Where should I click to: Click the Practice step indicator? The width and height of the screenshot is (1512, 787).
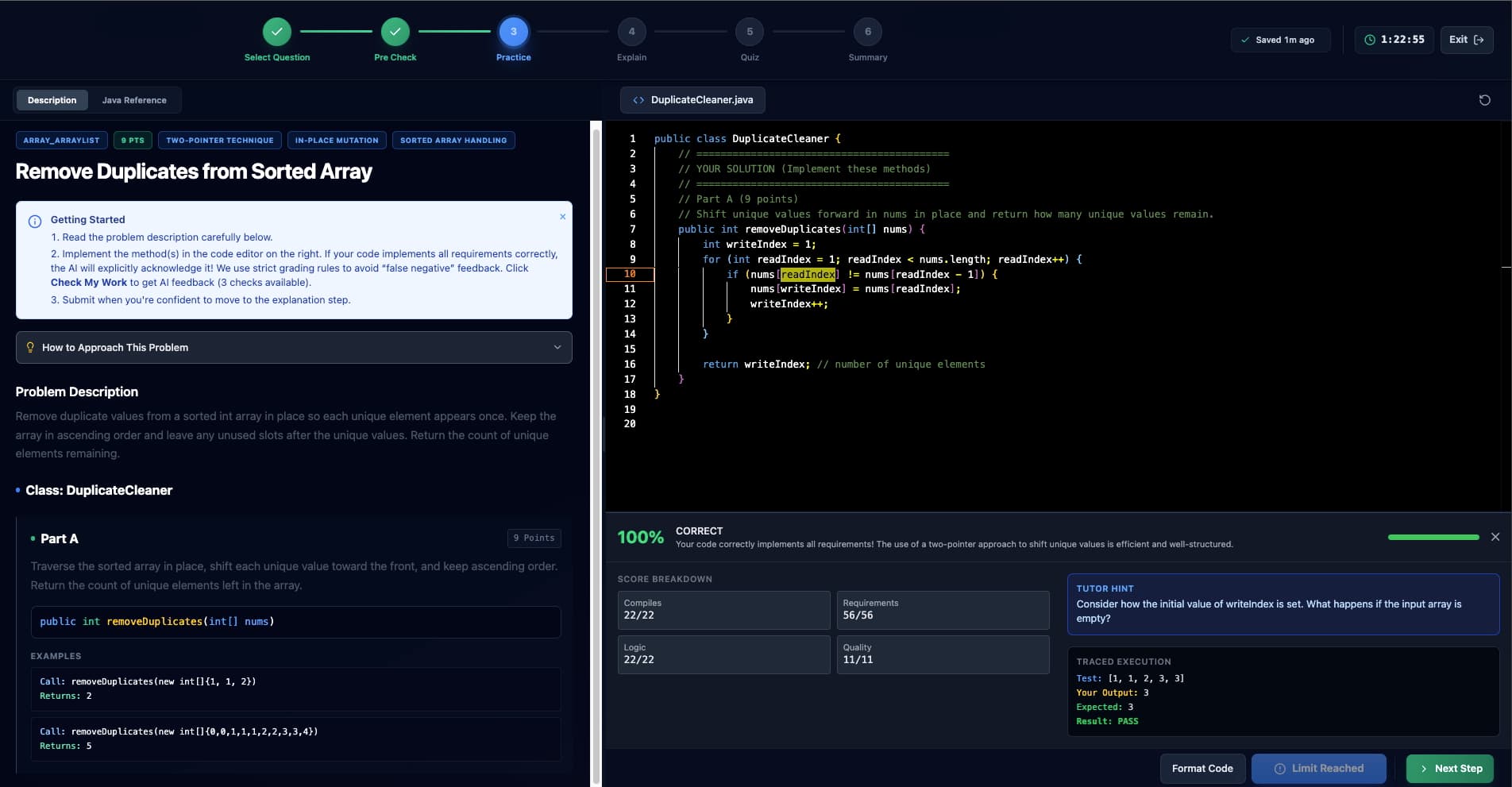pyautogui.click(x=513, y=32)
